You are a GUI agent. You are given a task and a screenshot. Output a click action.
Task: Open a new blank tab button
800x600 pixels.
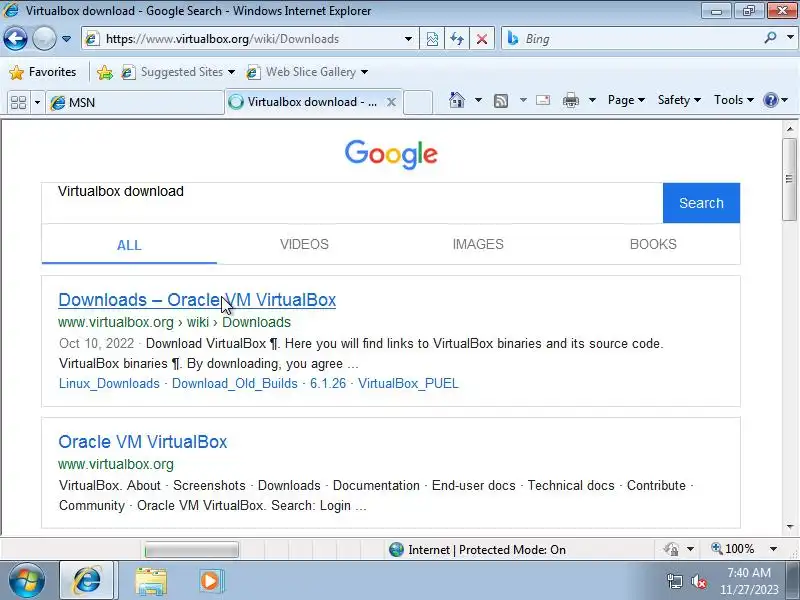pyautogui.click(x=418, y=103)
